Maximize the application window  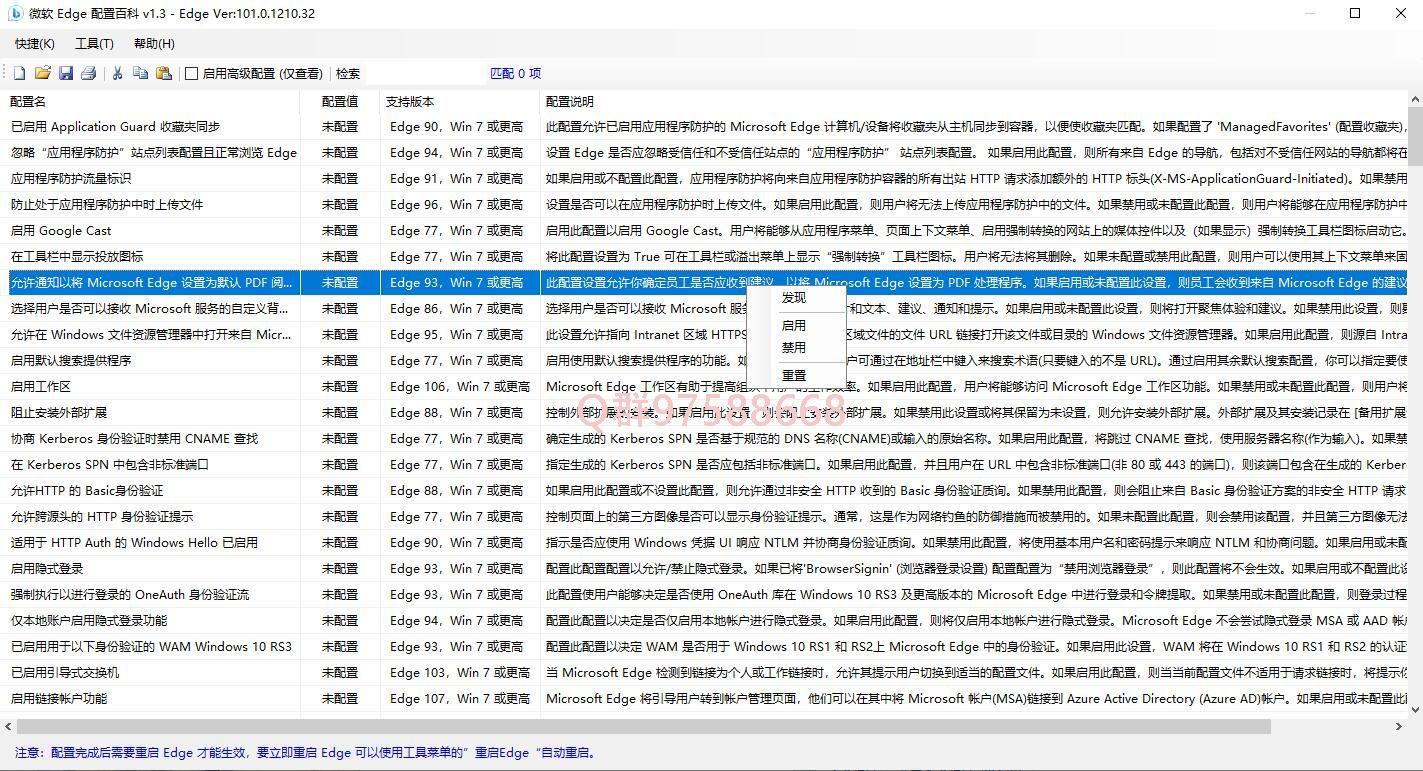[1355, 13]
